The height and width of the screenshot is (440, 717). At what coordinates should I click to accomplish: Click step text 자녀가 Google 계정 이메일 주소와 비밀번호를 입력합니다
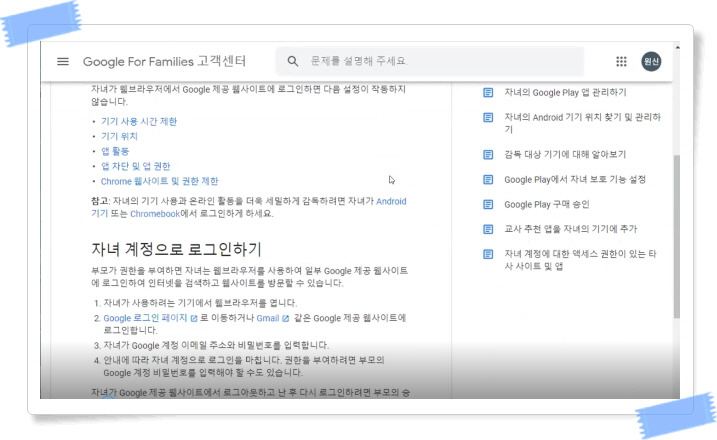click(x=216, y=345)
